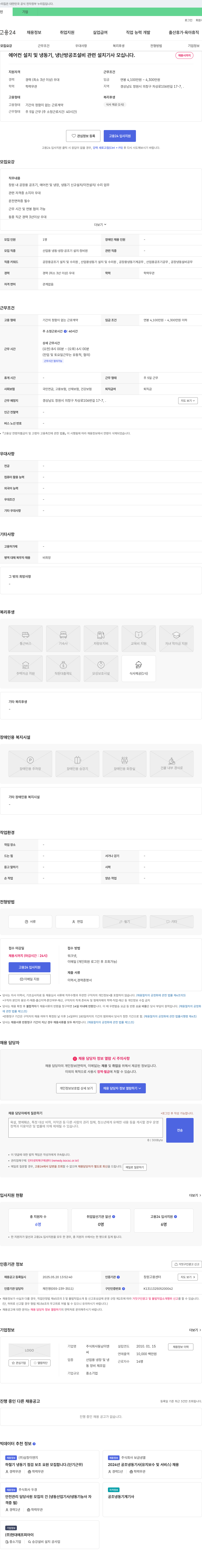Click the 건물 내부 경사로 icon
202x1568 pixels.
click(171, 764)
